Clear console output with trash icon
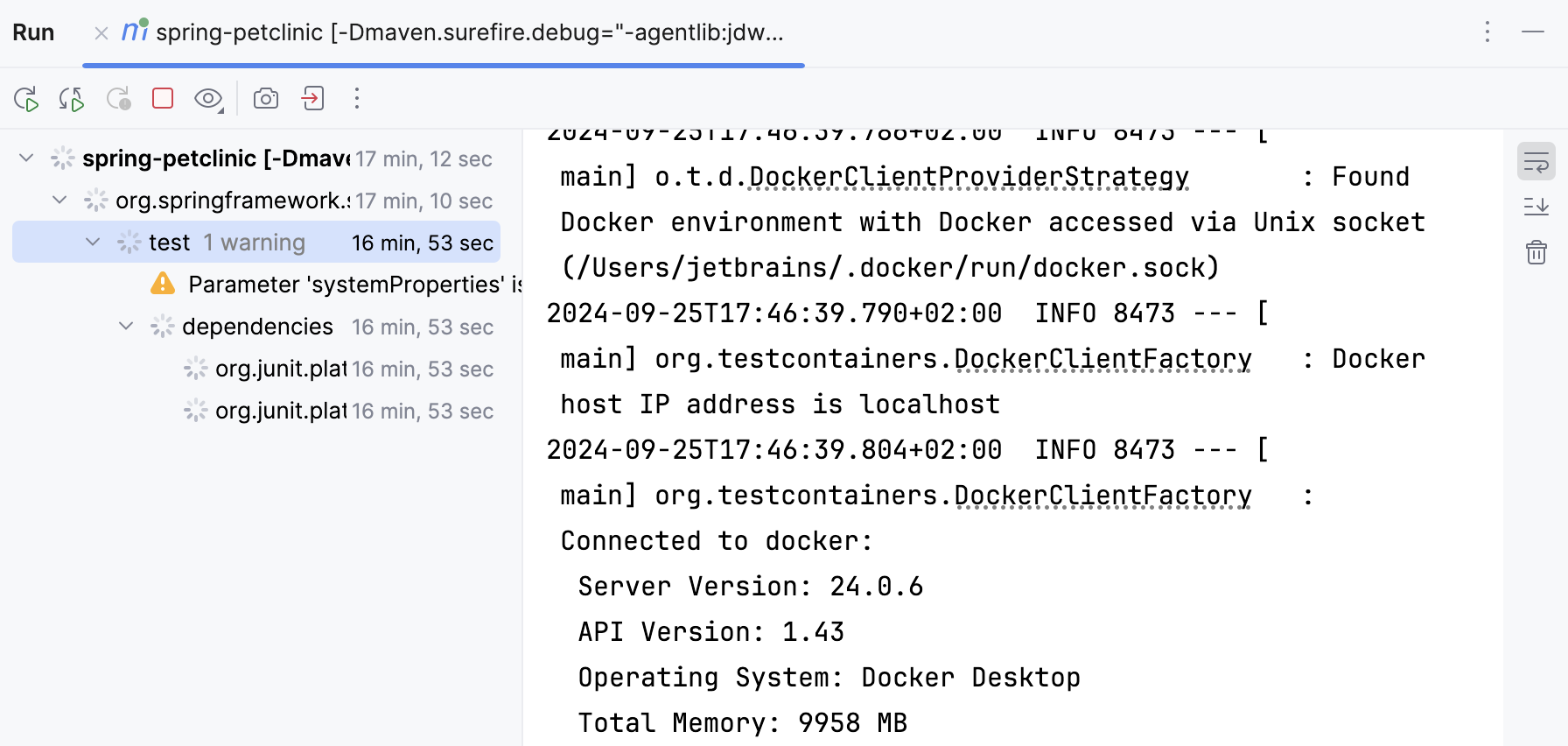The width and height of the screenshot is (1568, 746). [1536, 253]
